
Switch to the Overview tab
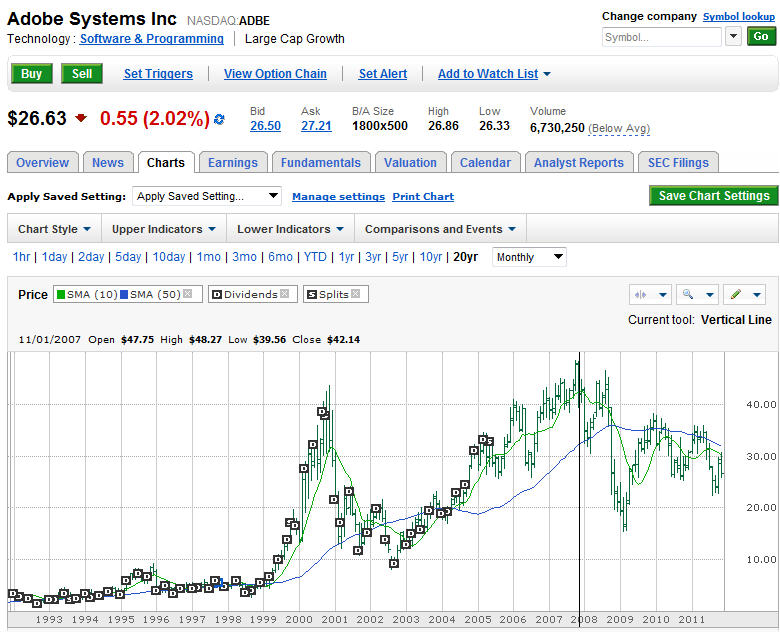[43, 163]
